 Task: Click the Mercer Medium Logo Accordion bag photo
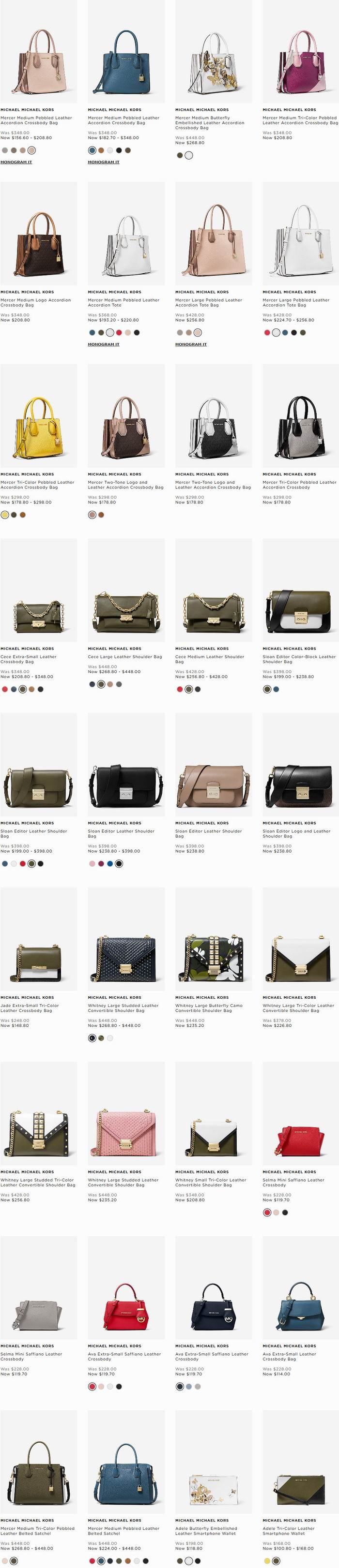click(x=38, y=233)
